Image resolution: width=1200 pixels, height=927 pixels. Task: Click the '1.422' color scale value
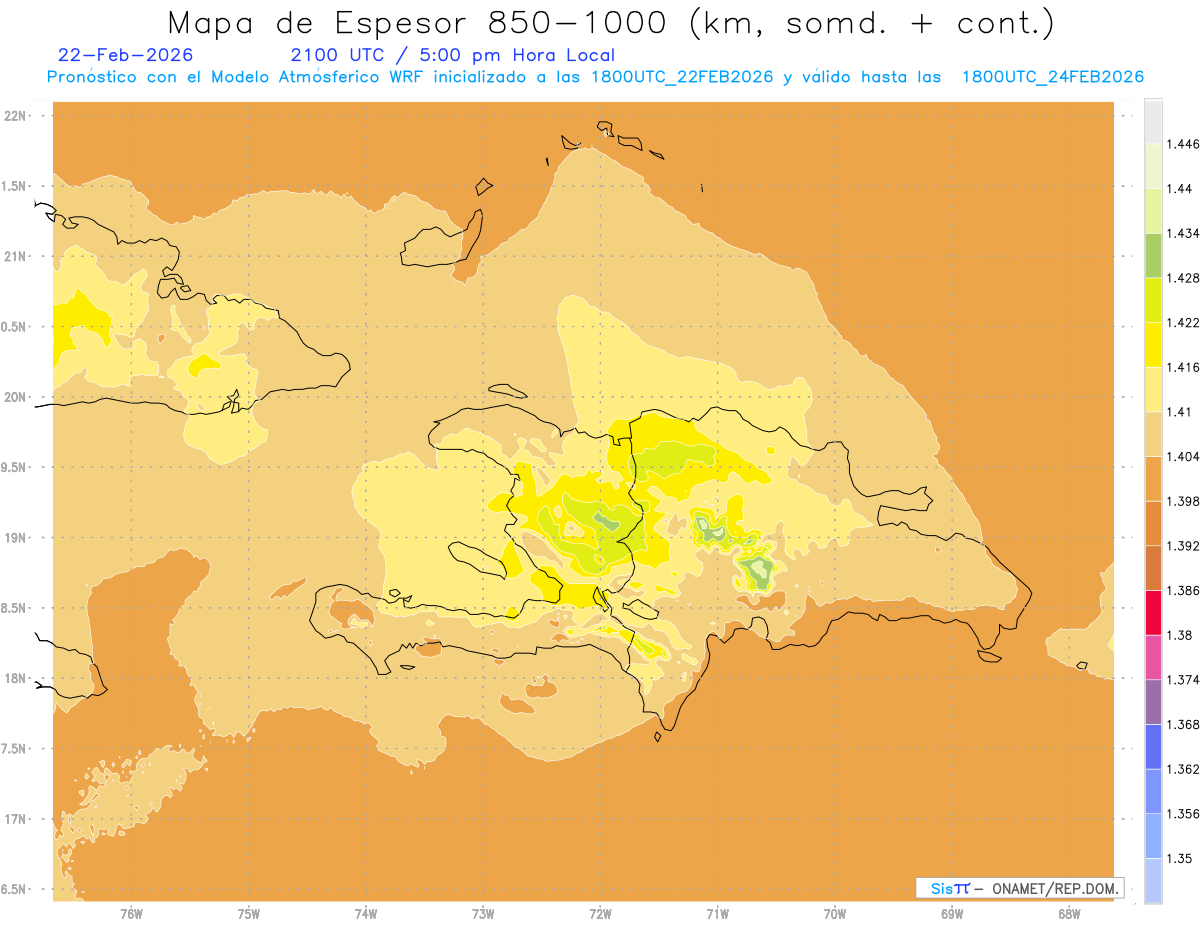(1185, 323)
